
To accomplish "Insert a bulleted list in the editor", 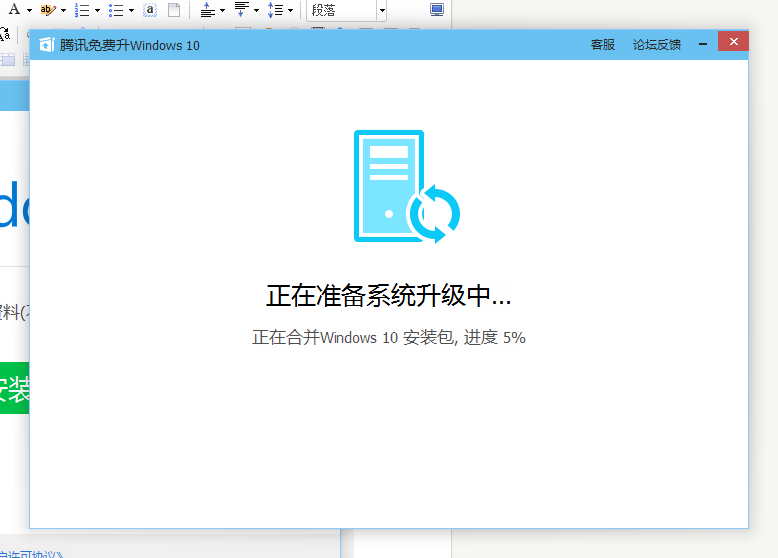I will point(116,10).
